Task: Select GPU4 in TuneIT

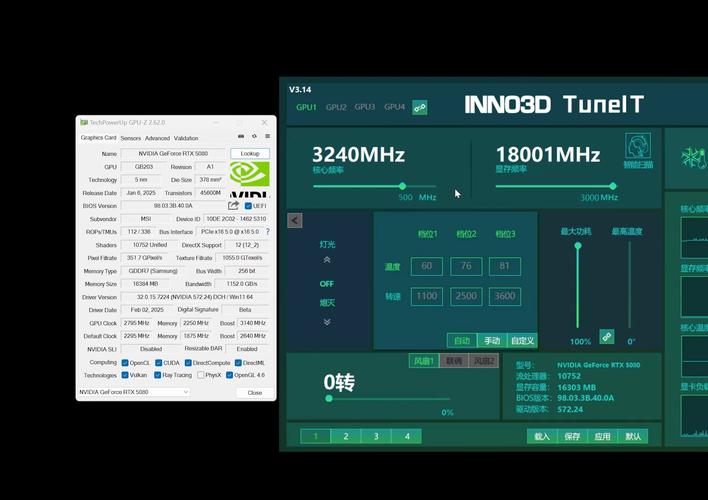Action: (x=394, y=107)
